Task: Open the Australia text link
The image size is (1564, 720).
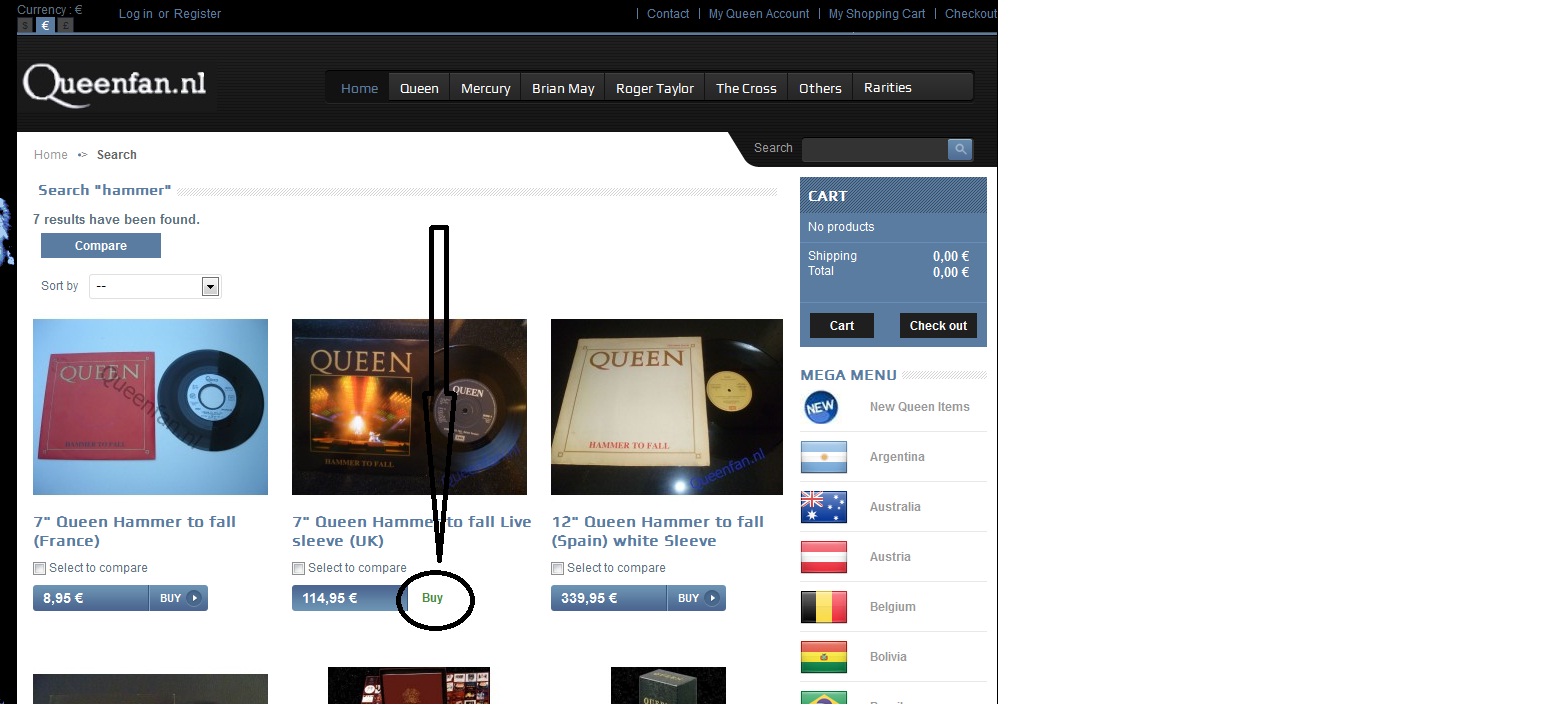Action: click(895, 507)
